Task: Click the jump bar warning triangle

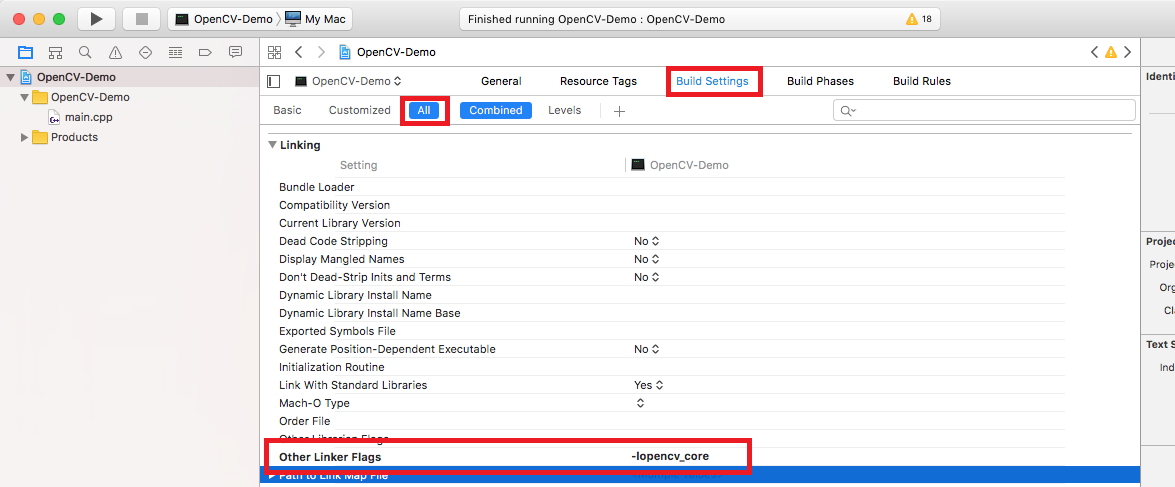Action: pyautogui.click(x=1111, y=52)
